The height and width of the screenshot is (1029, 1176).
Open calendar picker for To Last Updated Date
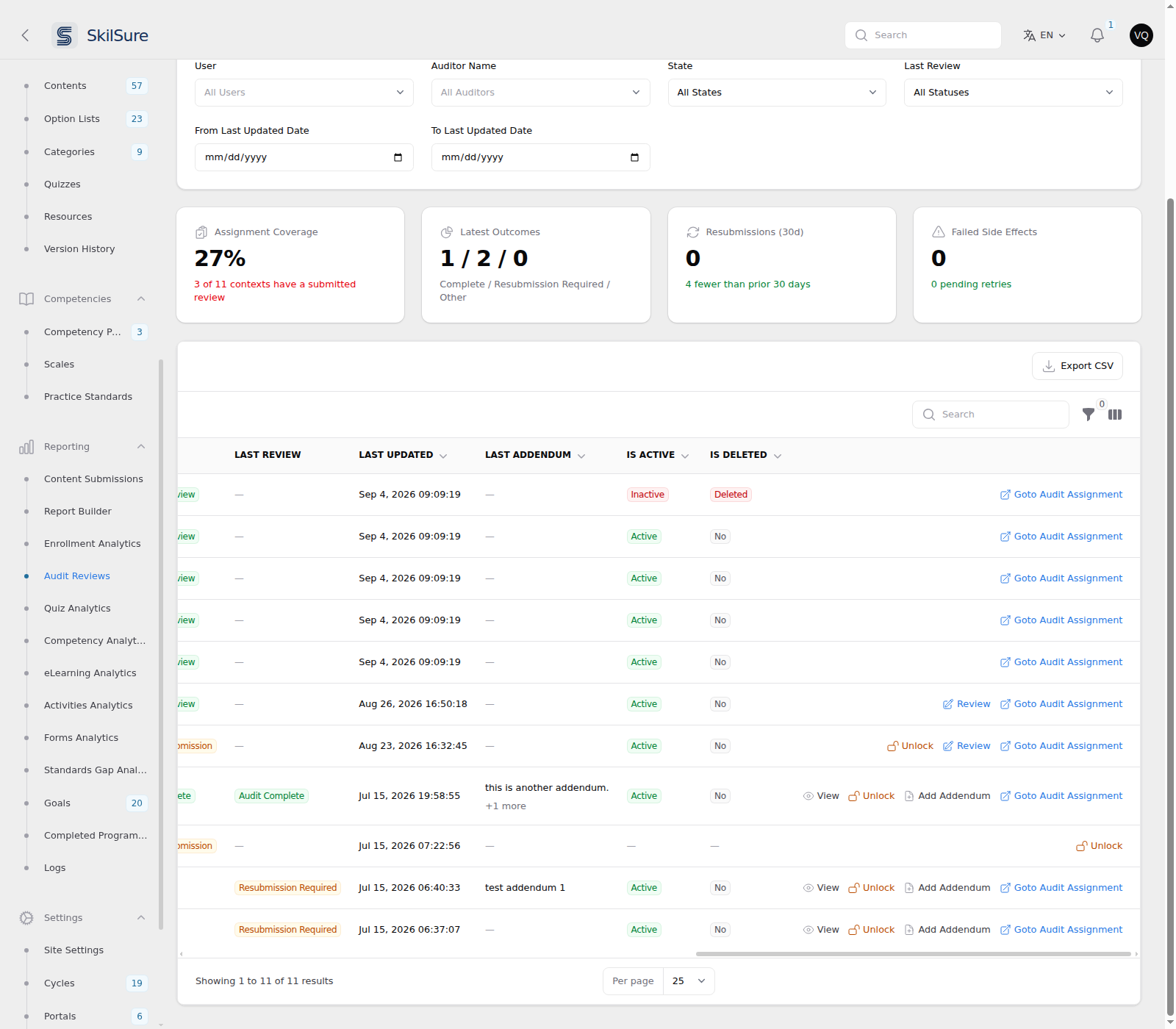click(634, 157)
